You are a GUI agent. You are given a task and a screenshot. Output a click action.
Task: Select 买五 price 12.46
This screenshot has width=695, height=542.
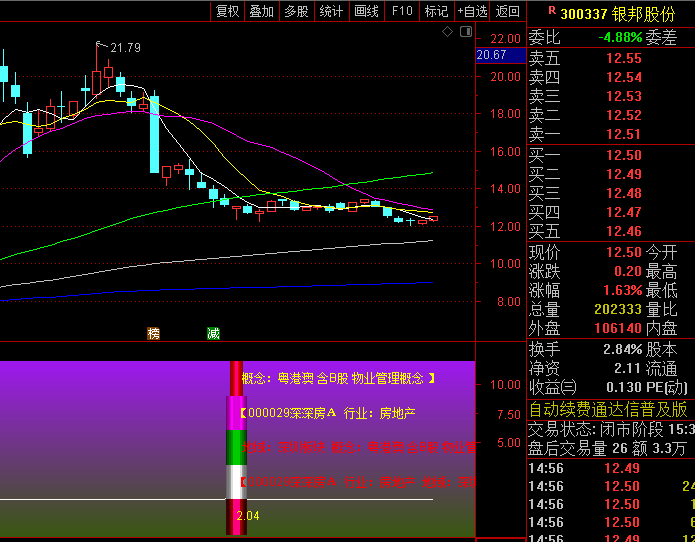[624, 231]
